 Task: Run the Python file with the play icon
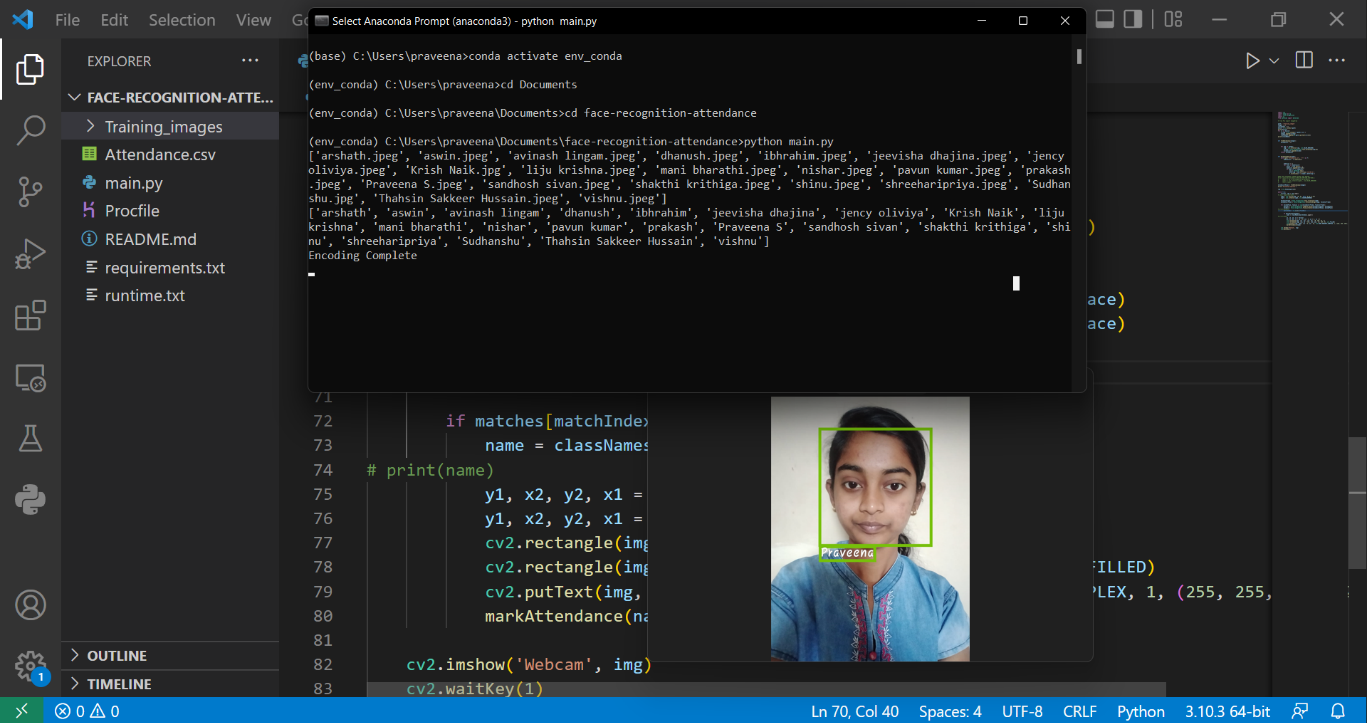tap(1252, 59)
